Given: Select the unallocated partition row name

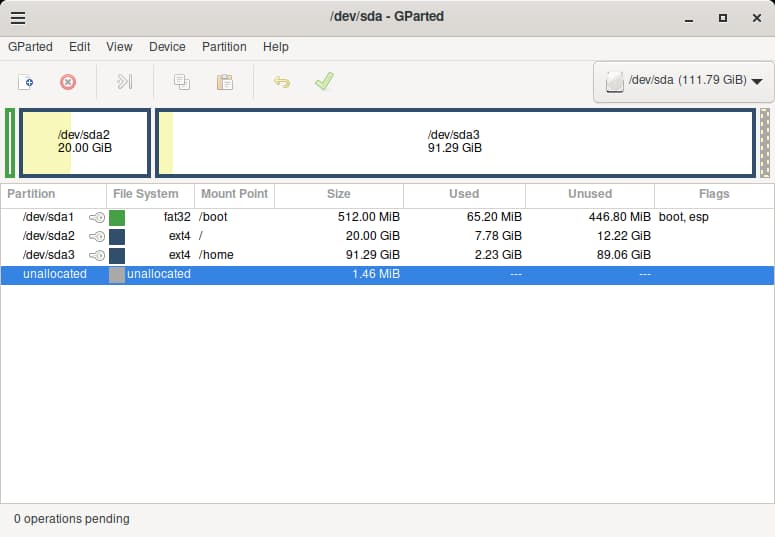Looking at the screenshot, I should (54, 274).
